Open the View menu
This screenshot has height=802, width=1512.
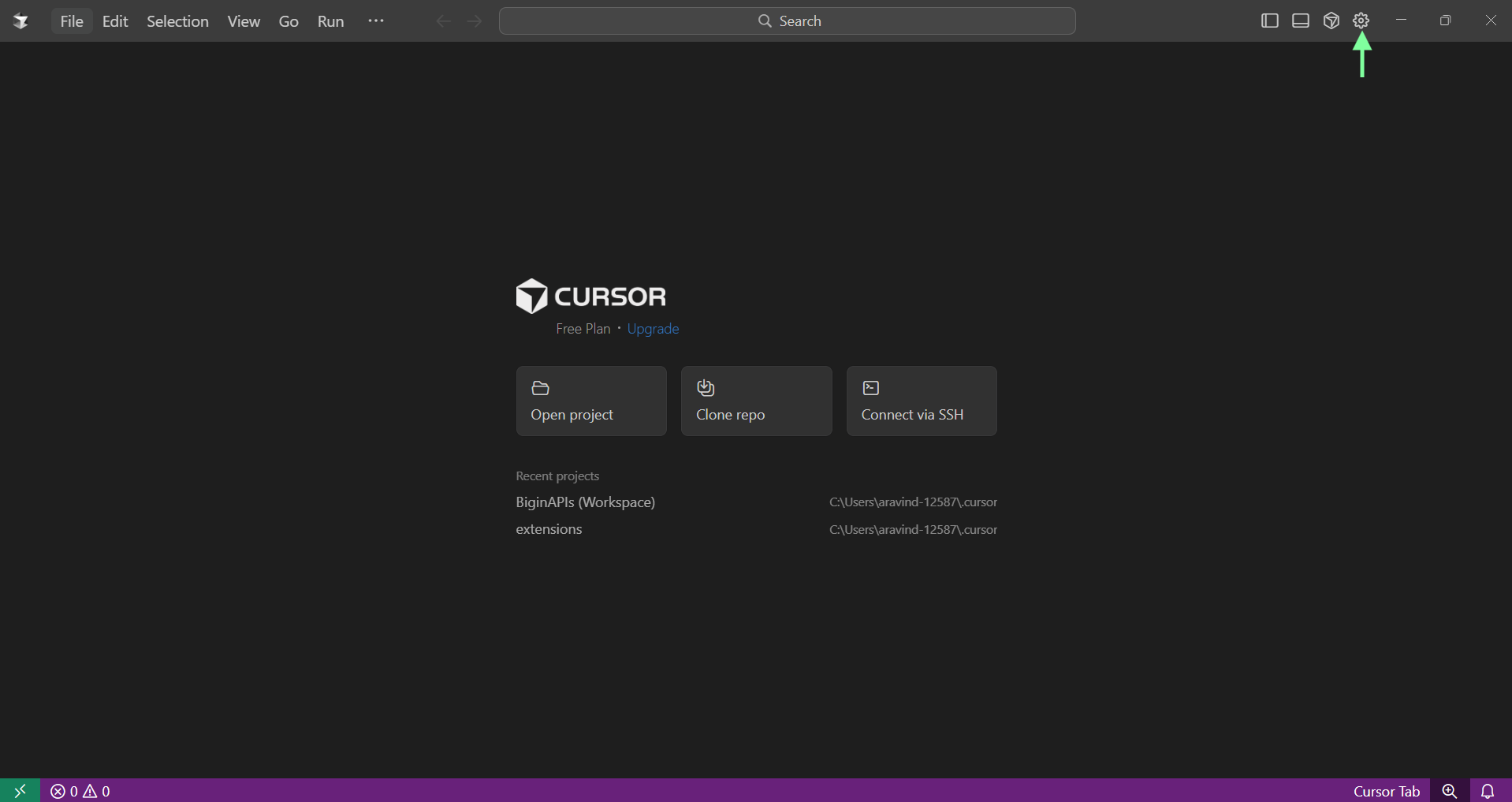point(244,21)
